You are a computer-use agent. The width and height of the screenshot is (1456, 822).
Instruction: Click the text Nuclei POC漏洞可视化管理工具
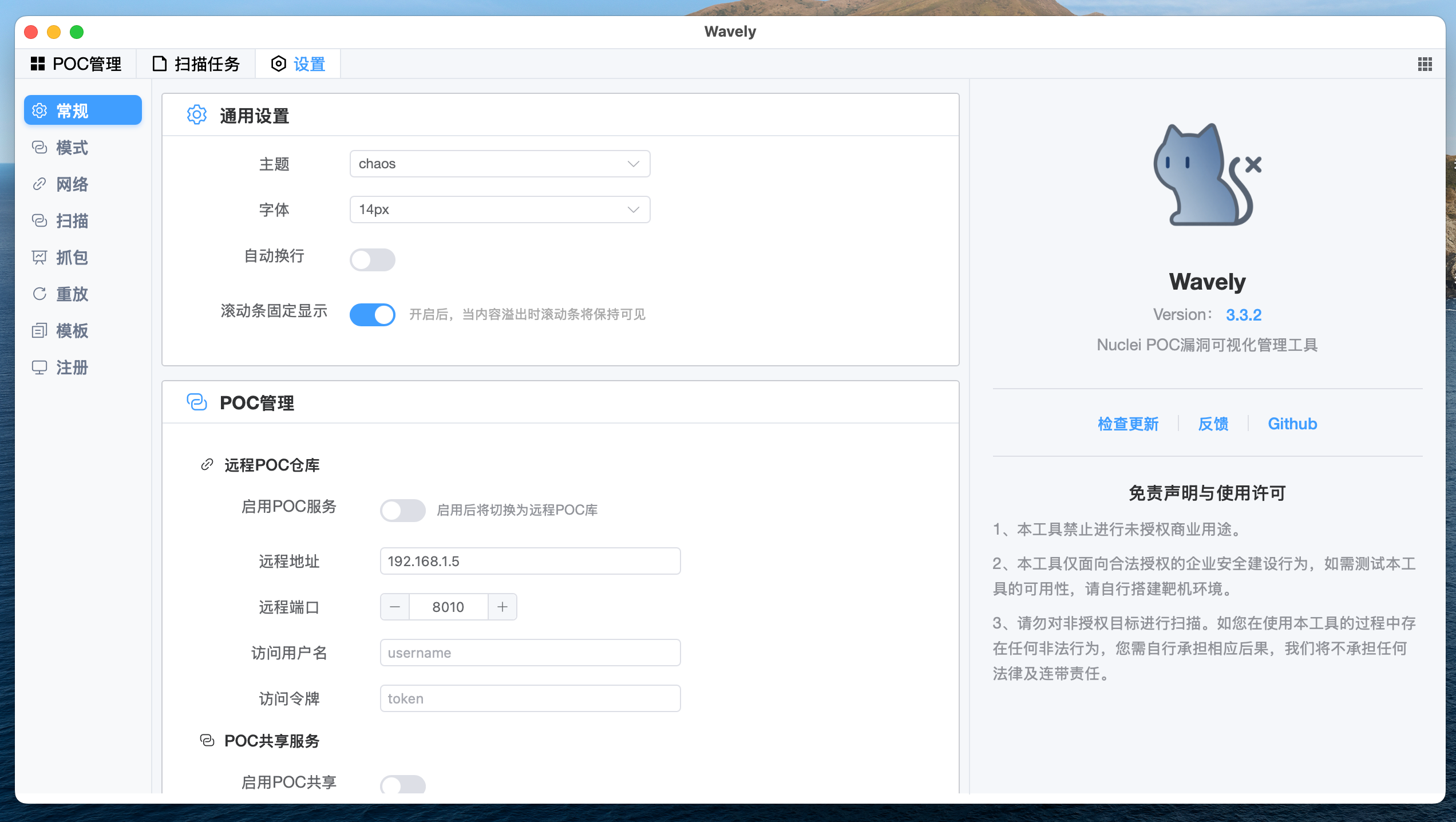[1208, 345]
